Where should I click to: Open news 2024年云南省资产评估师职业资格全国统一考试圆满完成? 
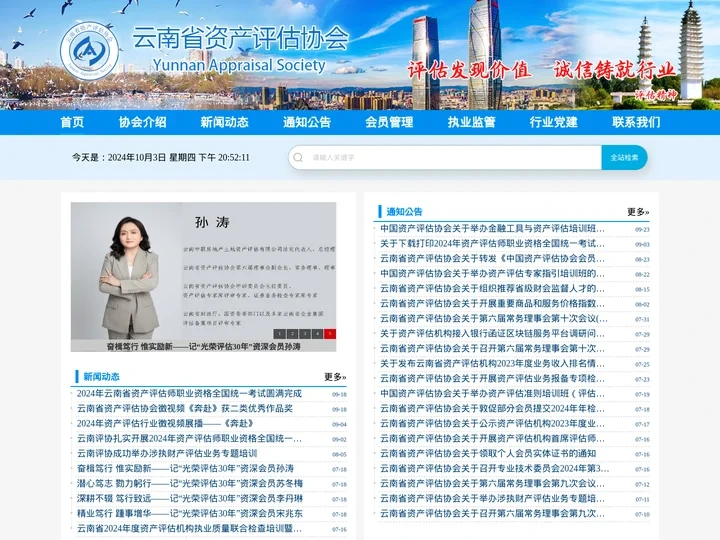(189, 394)
